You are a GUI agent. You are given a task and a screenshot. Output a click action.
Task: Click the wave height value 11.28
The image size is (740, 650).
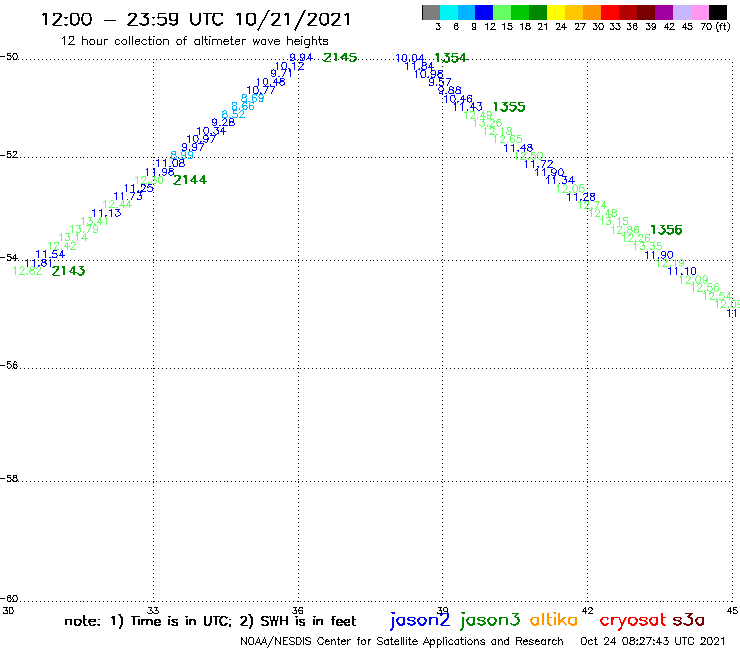coord(581,197)
